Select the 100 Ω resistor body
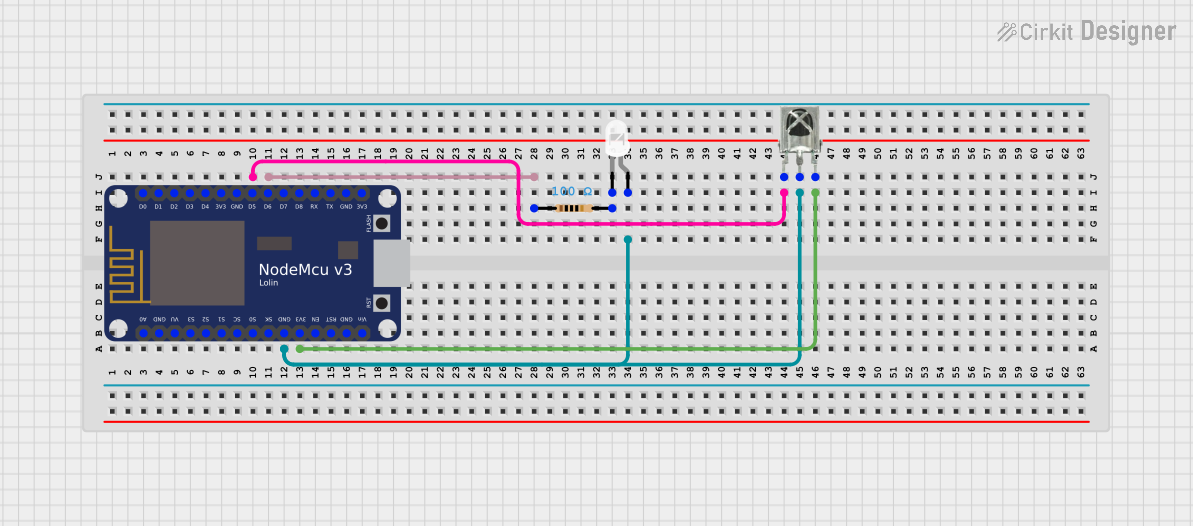 tap(573, 208)
